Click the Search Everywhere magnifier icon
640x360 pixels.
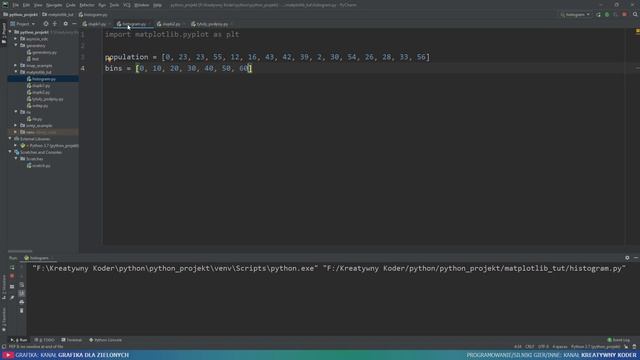635,15
